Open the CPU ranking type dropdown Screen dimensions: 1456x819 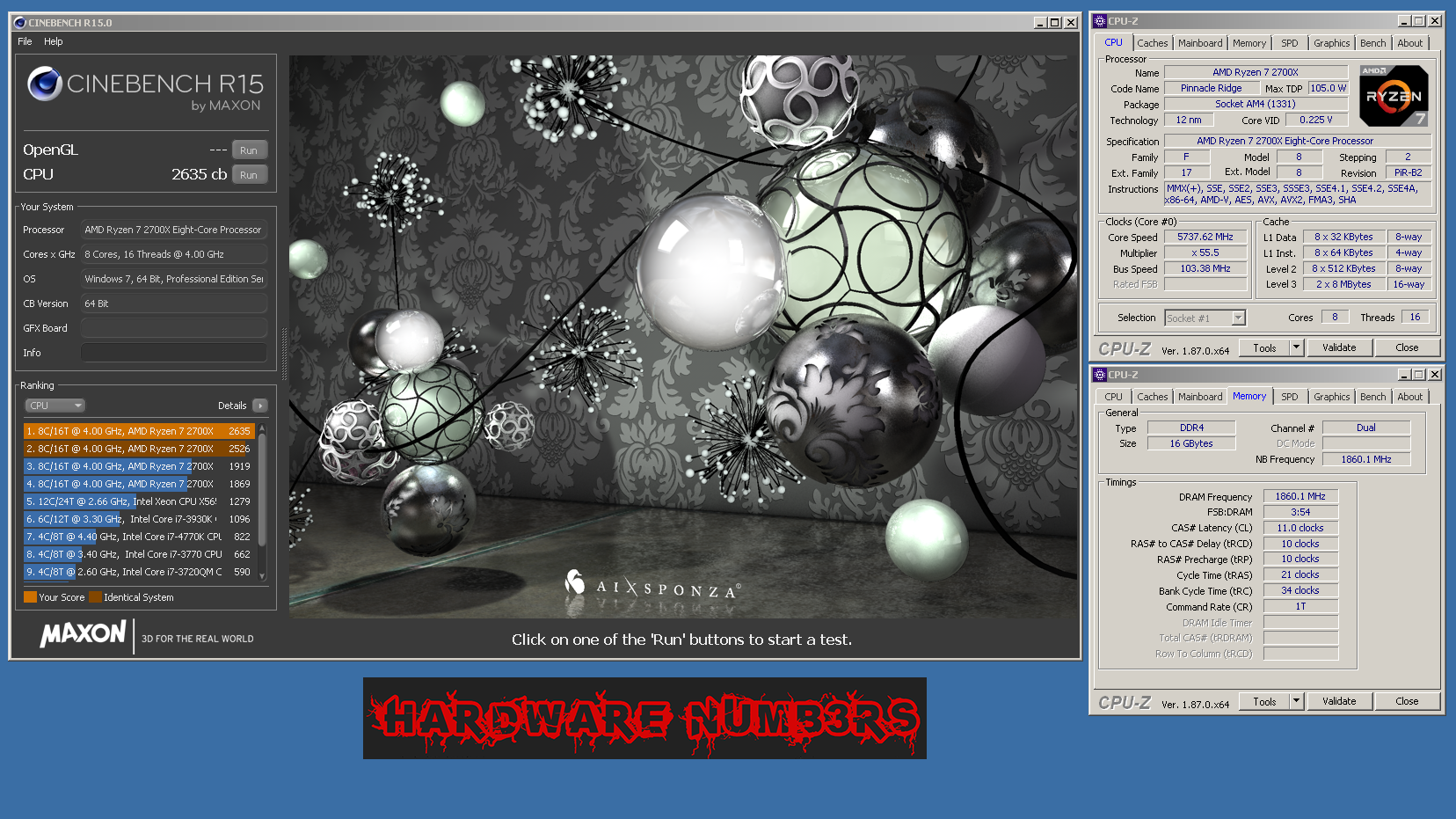(55, 406)
